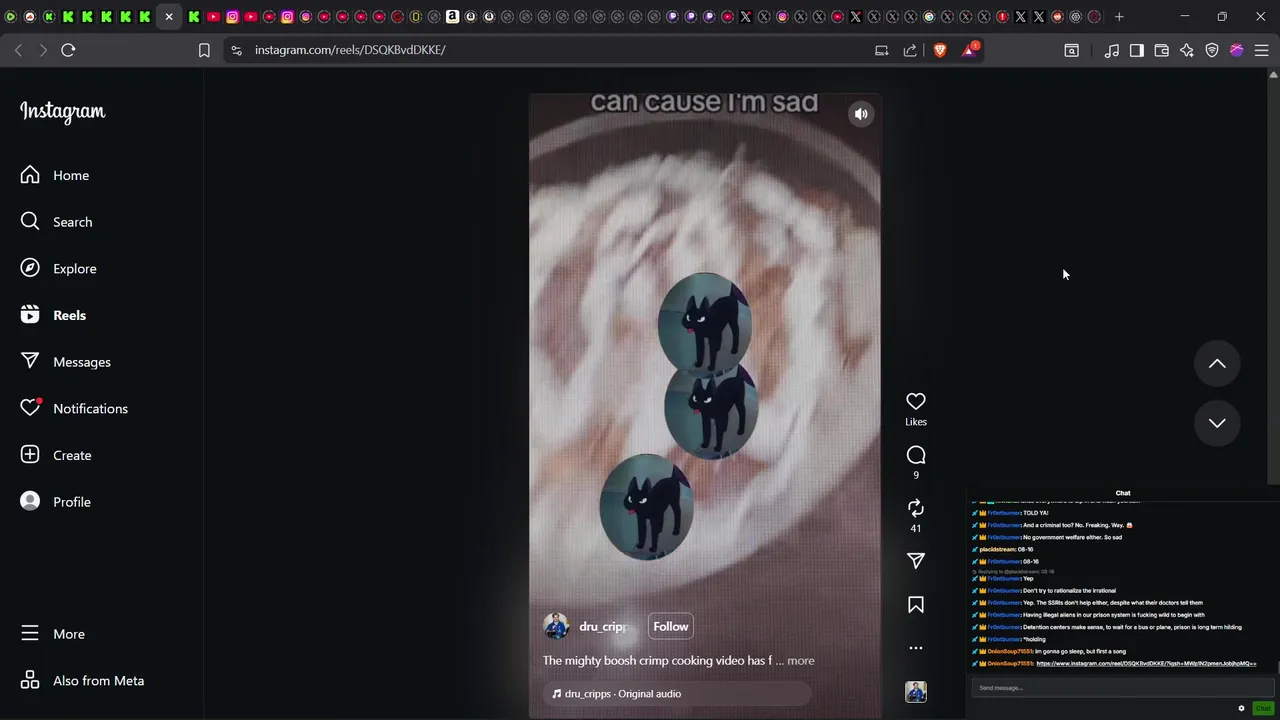This screenshot has width=1280, height=720.
Task: Open the reel's three-dot options menu
Action: pyautogui.click(x=916, y=648)
